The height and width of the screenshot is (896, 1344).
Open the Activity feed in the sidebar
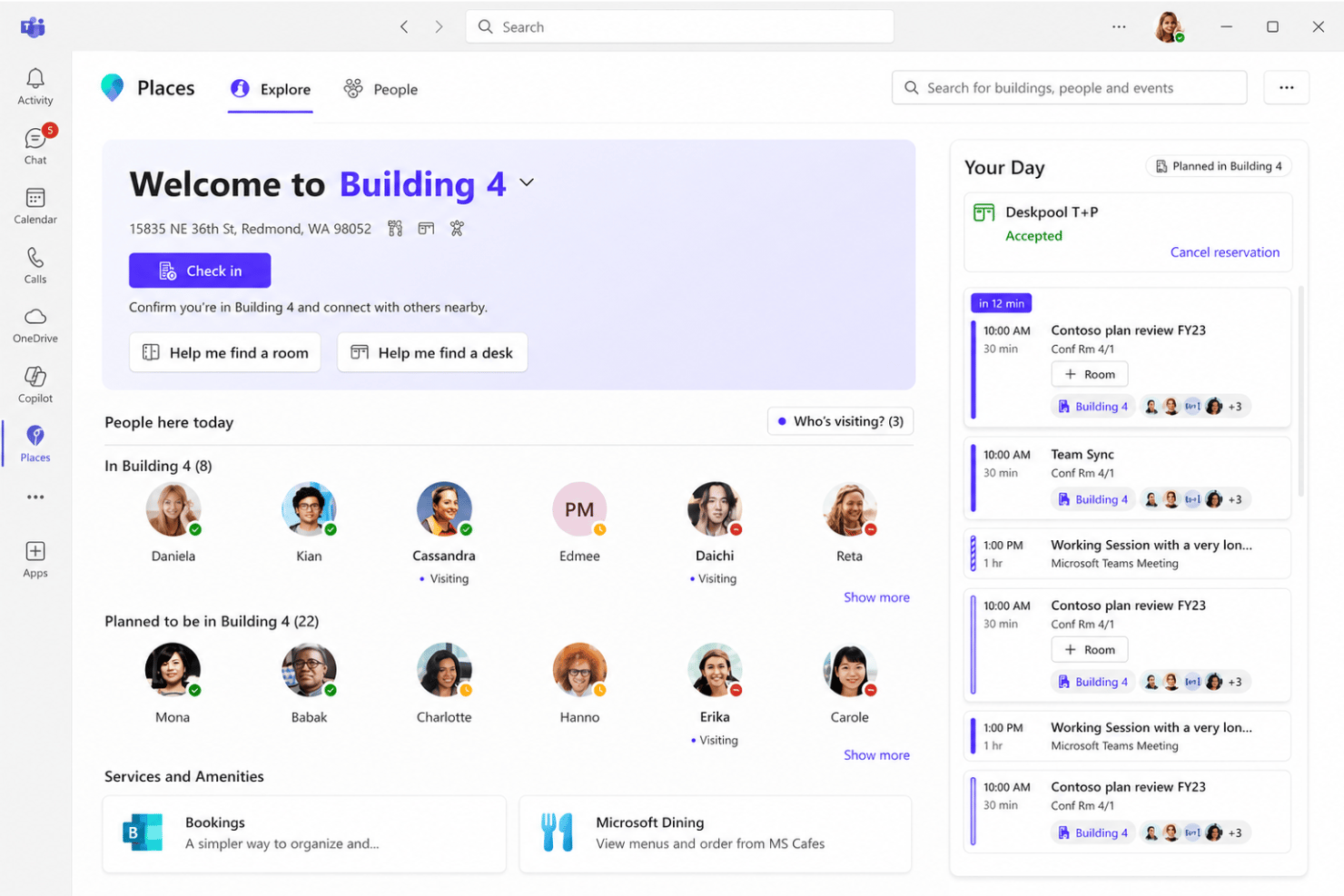[35, 87]
